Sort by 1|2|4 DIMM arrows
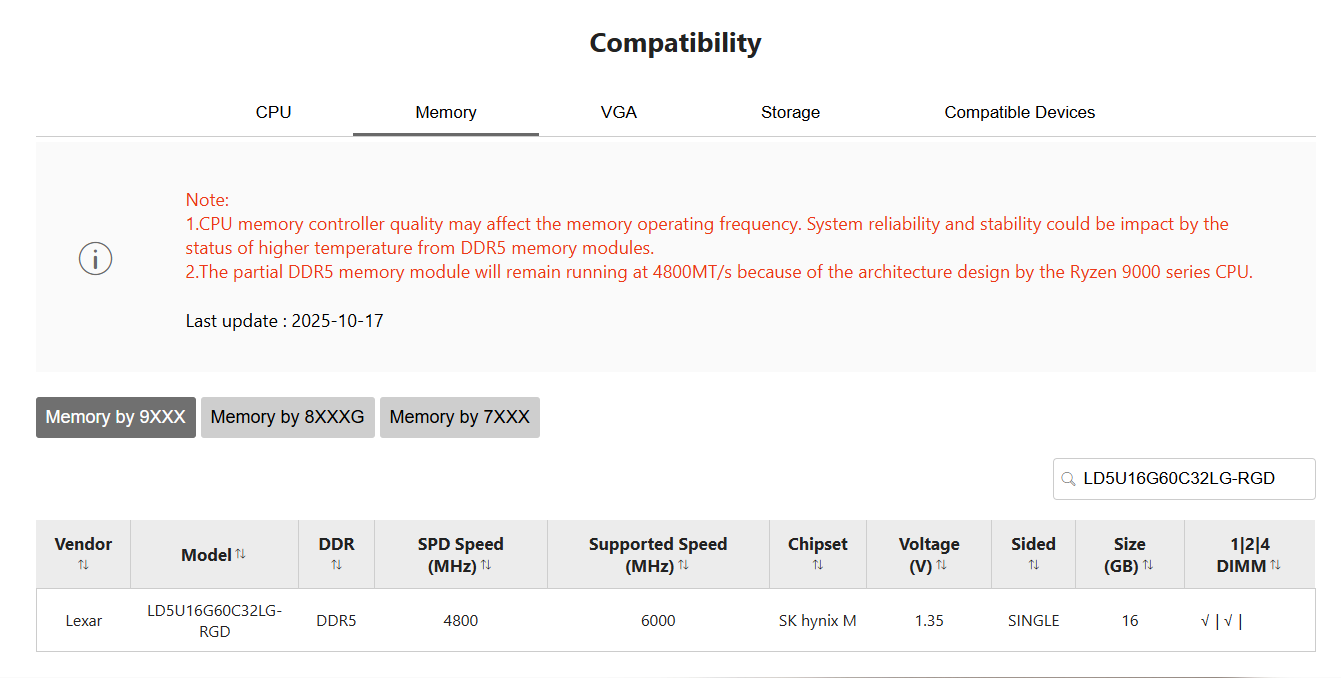 (1275, 565)
